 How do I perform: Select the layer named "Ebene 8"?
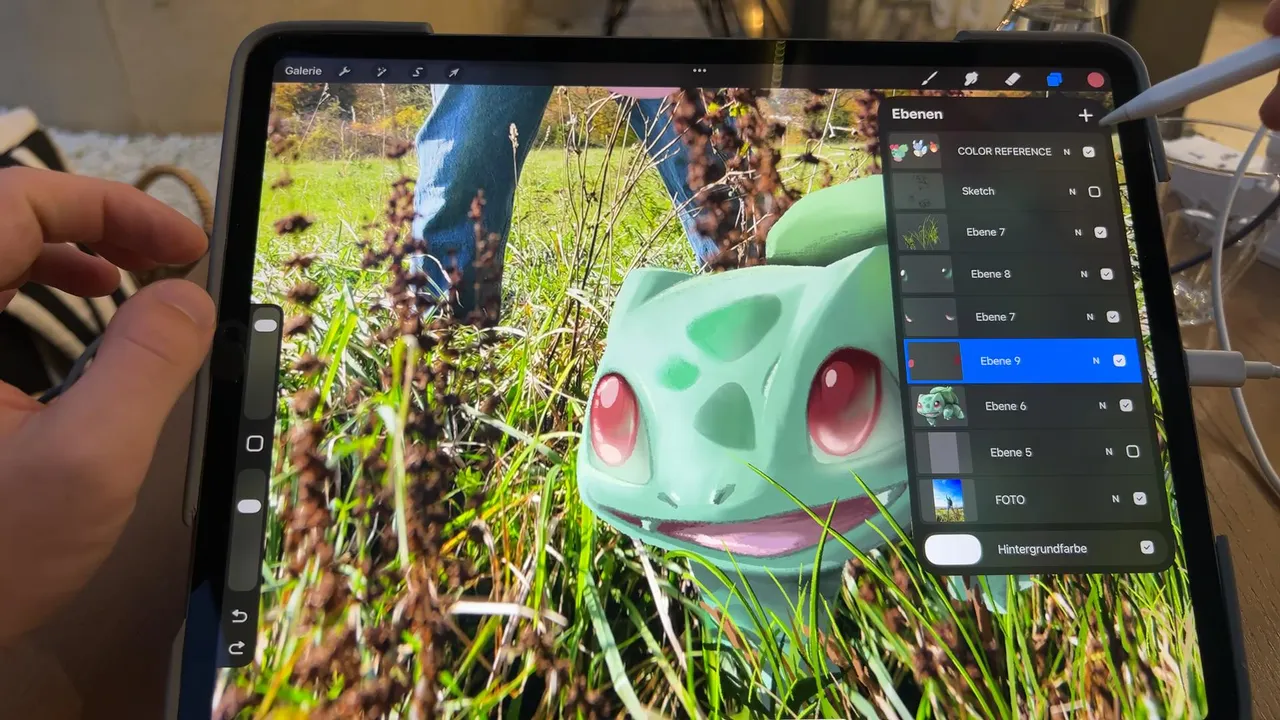point(991,274)
